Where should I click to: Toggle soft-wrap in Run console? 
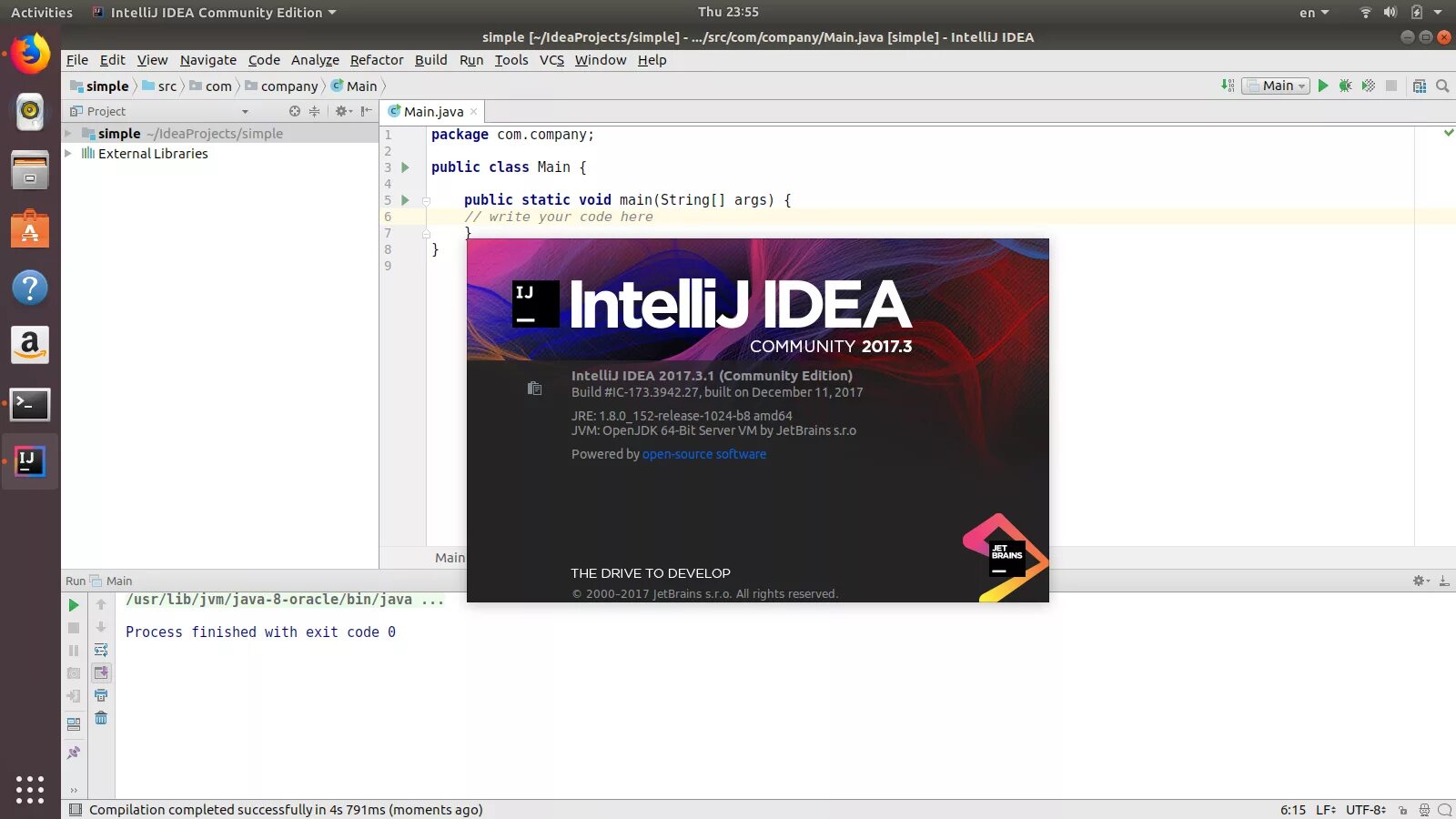point(101,650)
